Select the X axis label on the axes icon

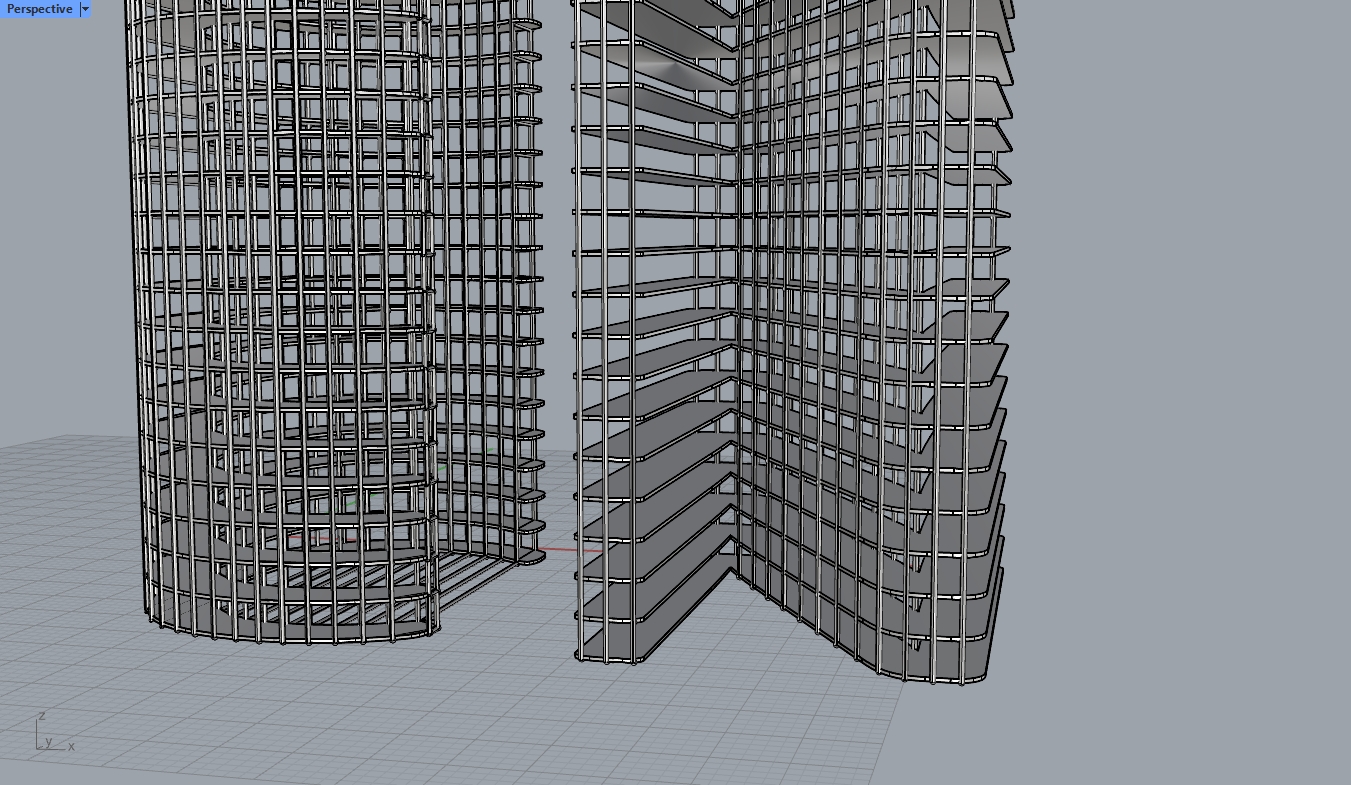(70, 747)
